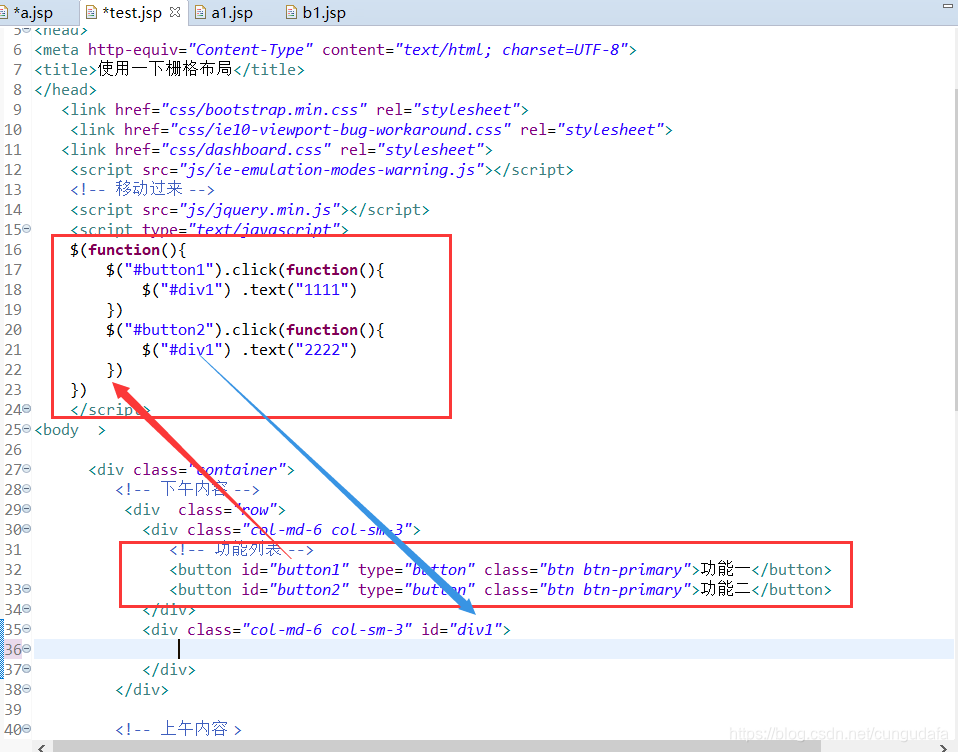Toggle the fold at line 37
Viewport: 958px width, 752px height.
26,669
